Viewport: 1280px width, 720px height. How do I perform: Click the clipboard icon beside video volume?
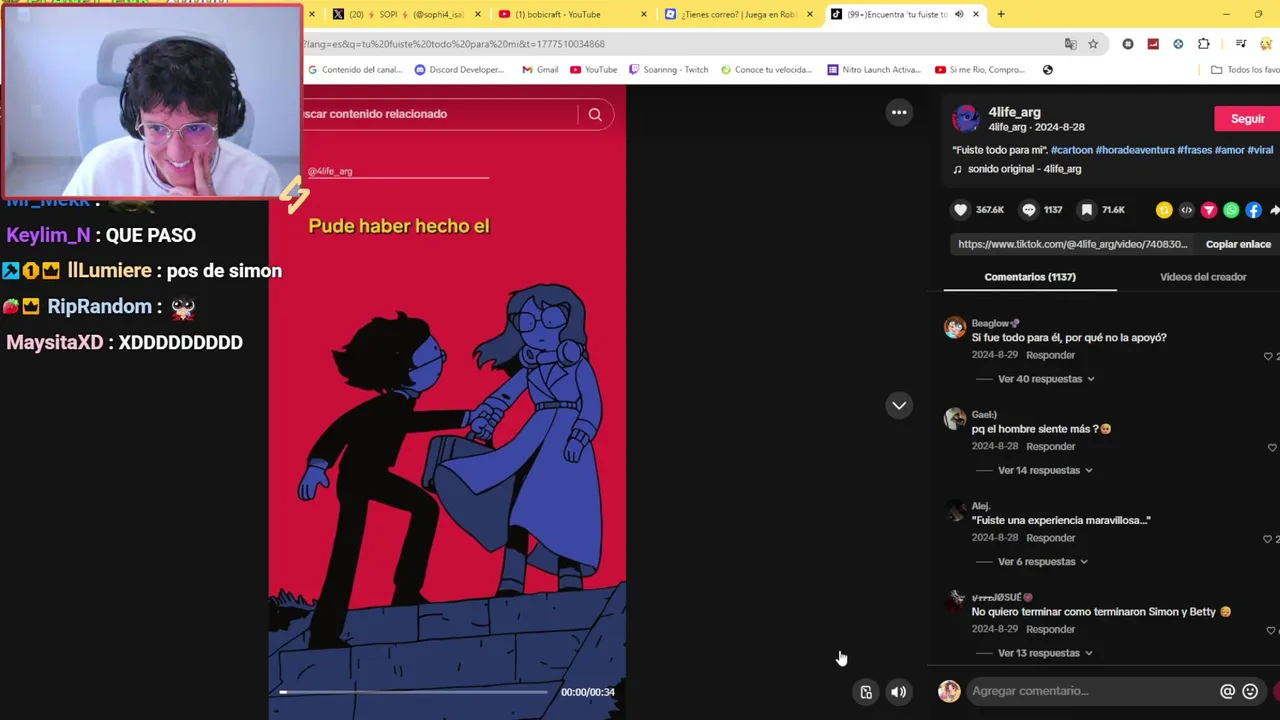pos(866,692)
